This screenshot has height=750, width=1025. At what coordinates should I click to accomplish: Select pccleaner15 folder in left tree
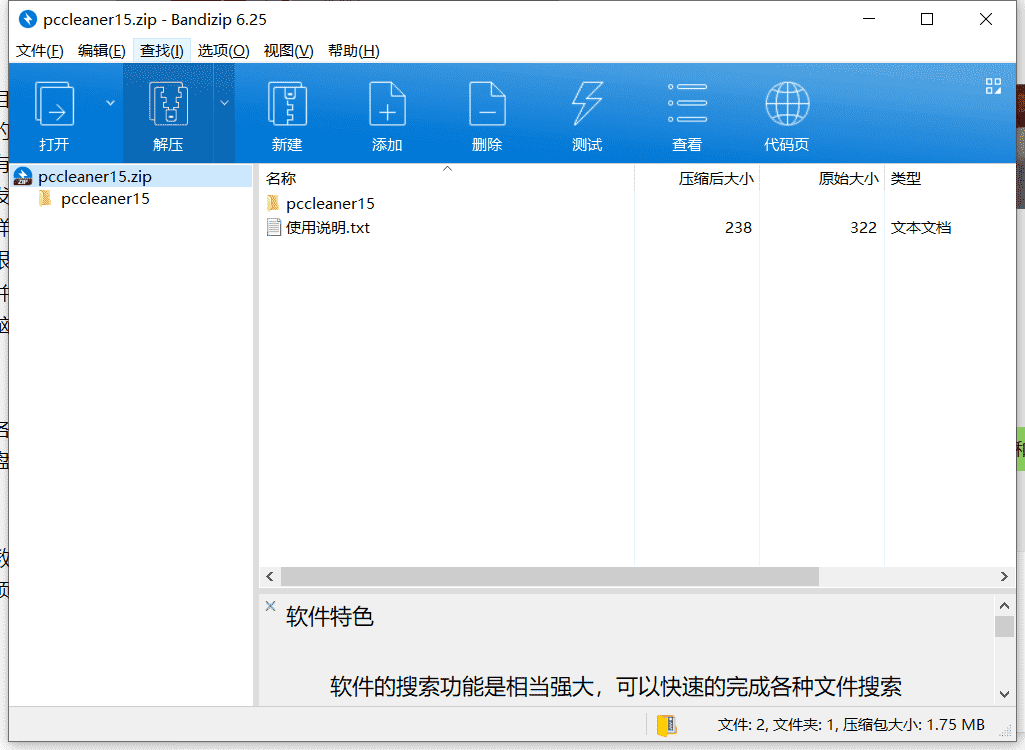tap(105, 199)
